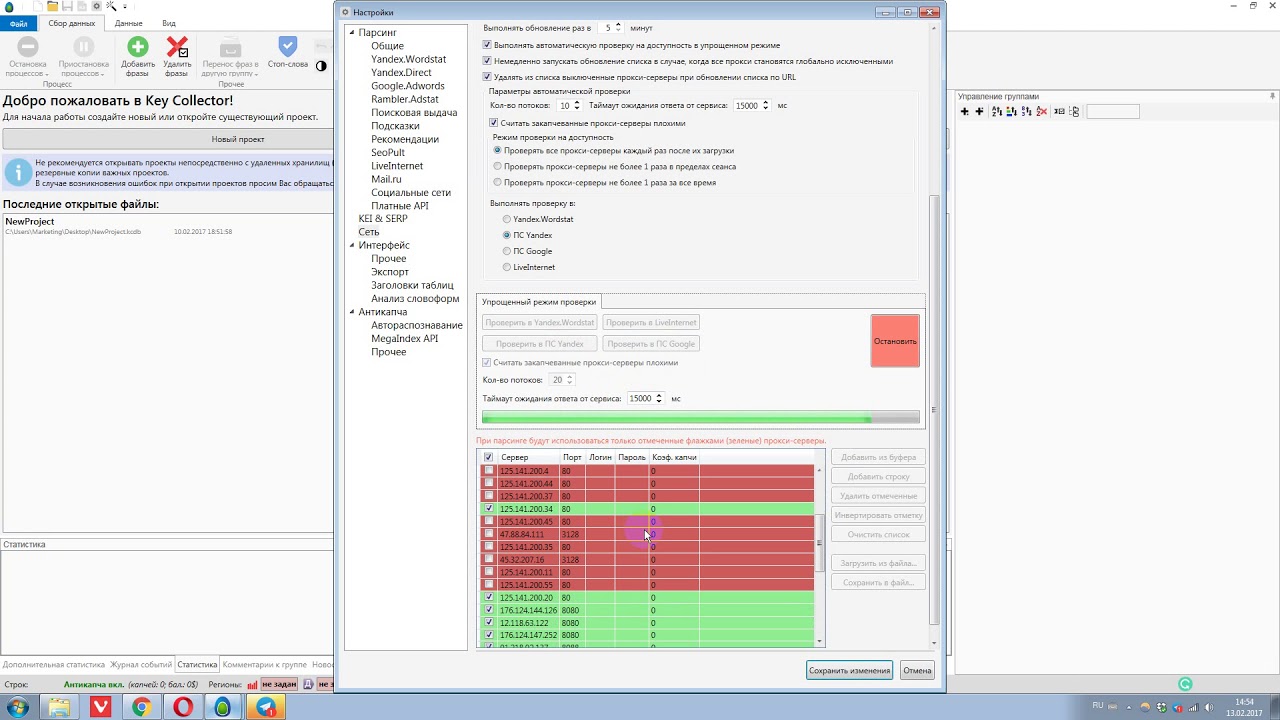This screenshot has width=1280, height=720.
Task: Select Yandex.Wordstat radio under Выполнять проверку в
Action: (507, 219)
